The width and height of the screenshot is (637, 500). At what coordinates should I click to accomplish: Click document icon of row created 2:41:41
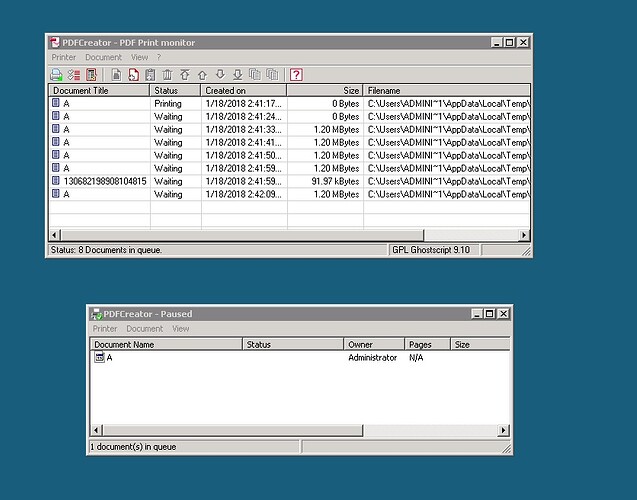(x=56, y=141)
